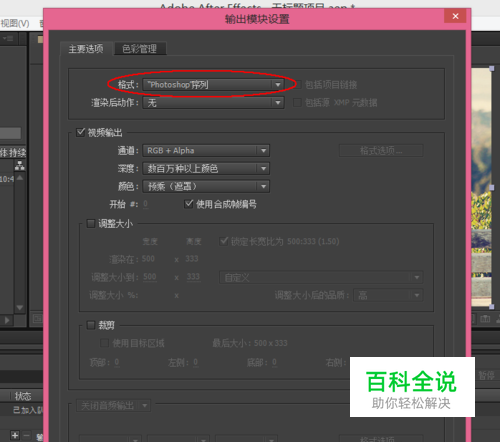Switch to the 主要选项 tab
The width and height of the screenshot is (500, 442).
click(86, 49)
